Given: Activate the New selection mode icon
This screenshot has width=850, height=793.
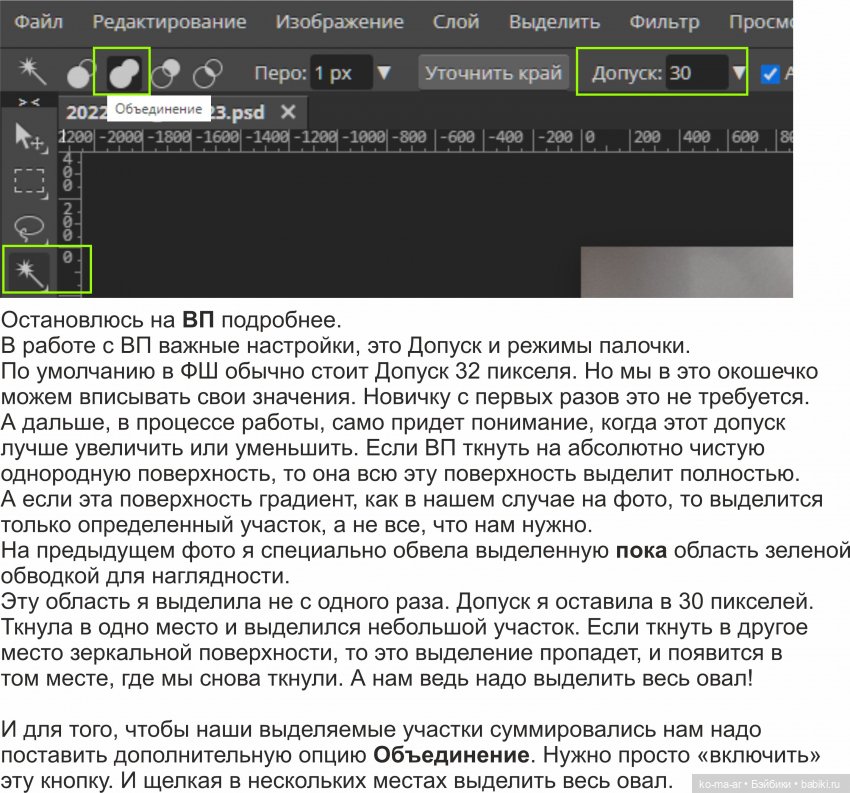Looking at the screenshot, I should pyautogui.click(x=81, y=73).
